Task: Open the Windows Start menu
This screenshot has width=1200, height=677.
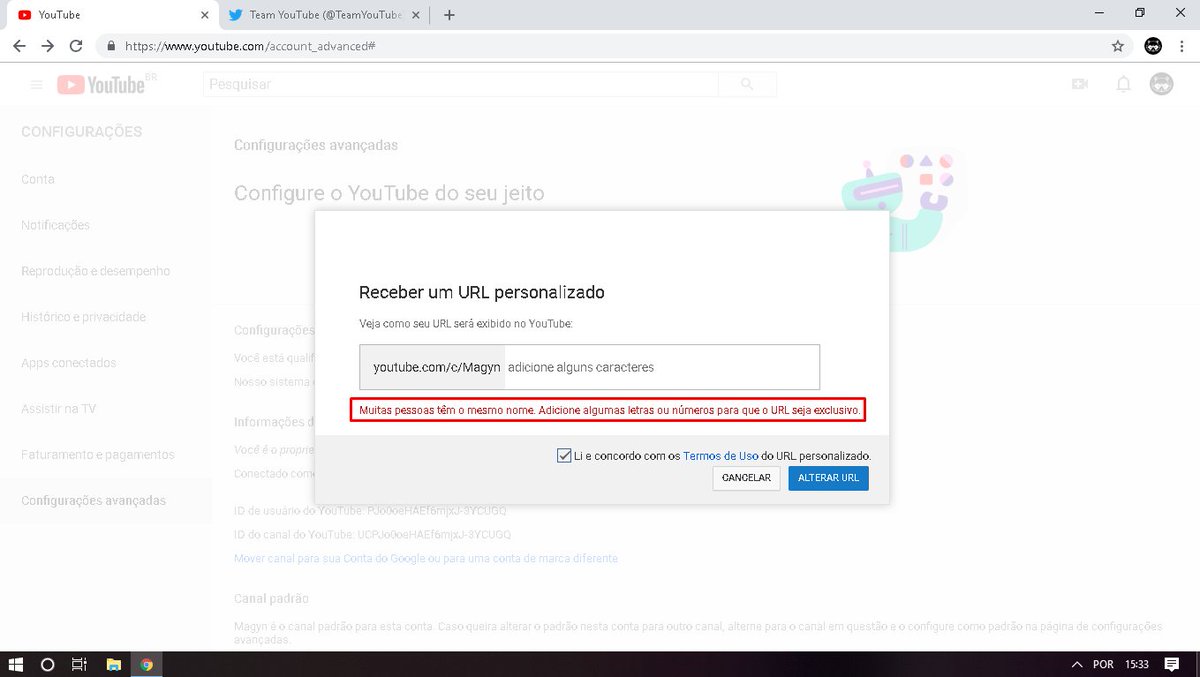Action: coord(16,664)
